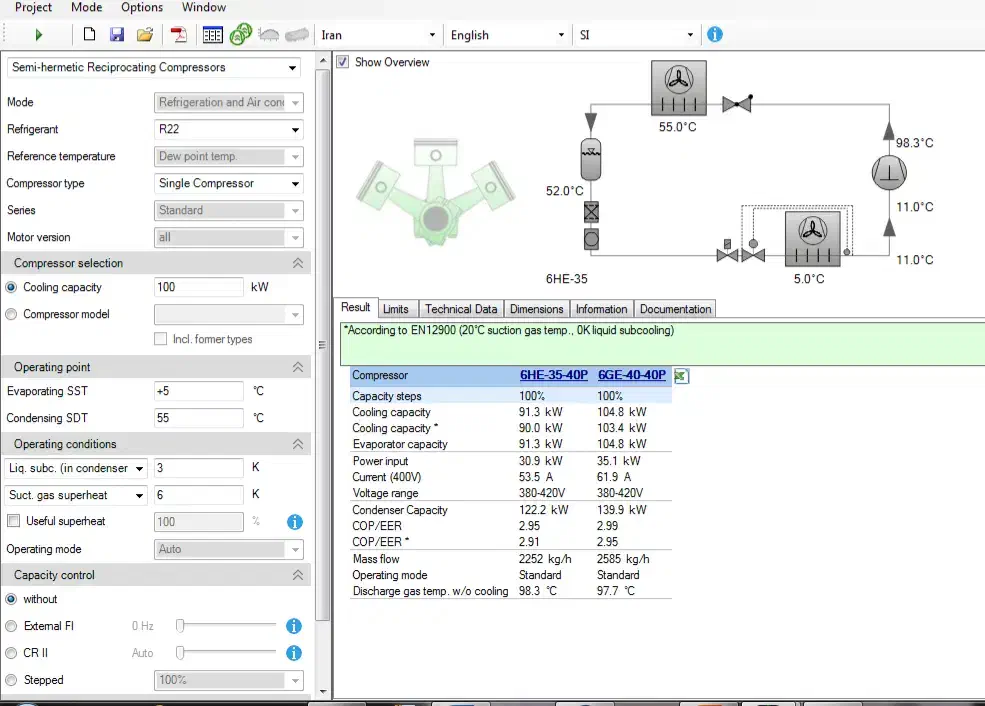The height and width of the screenshot is (706, 985).
Task: Expand the Compressor type dropdown
Action: point(294,184)
